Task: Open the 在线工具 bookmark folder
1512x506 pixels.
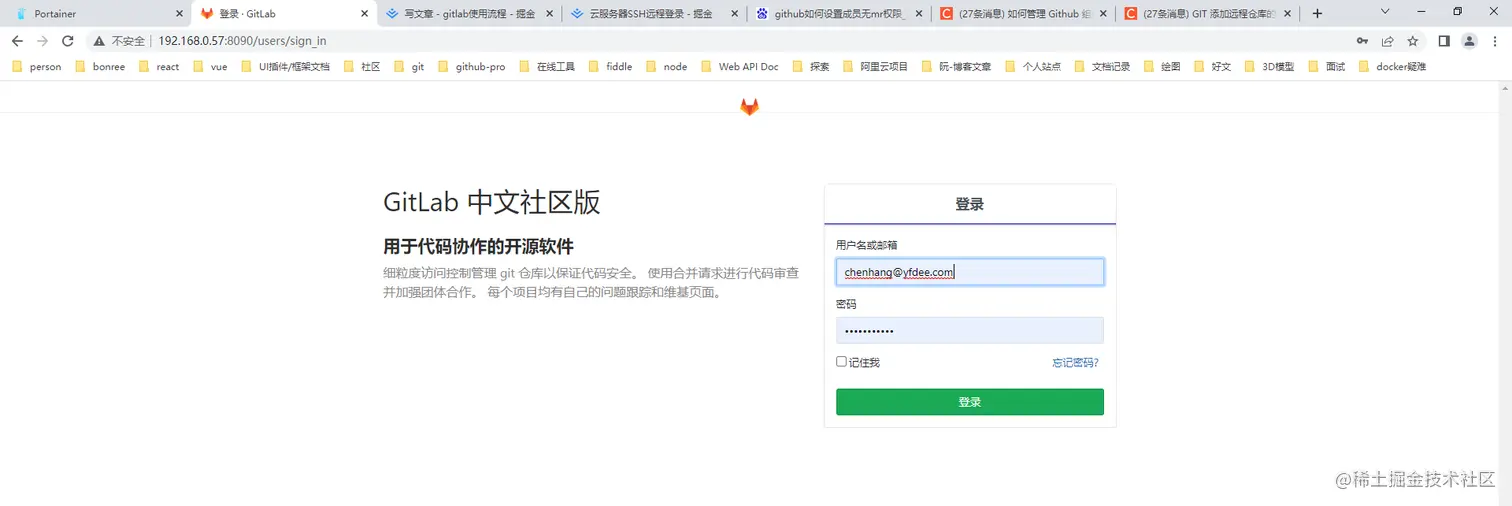Action: (547, 67)
